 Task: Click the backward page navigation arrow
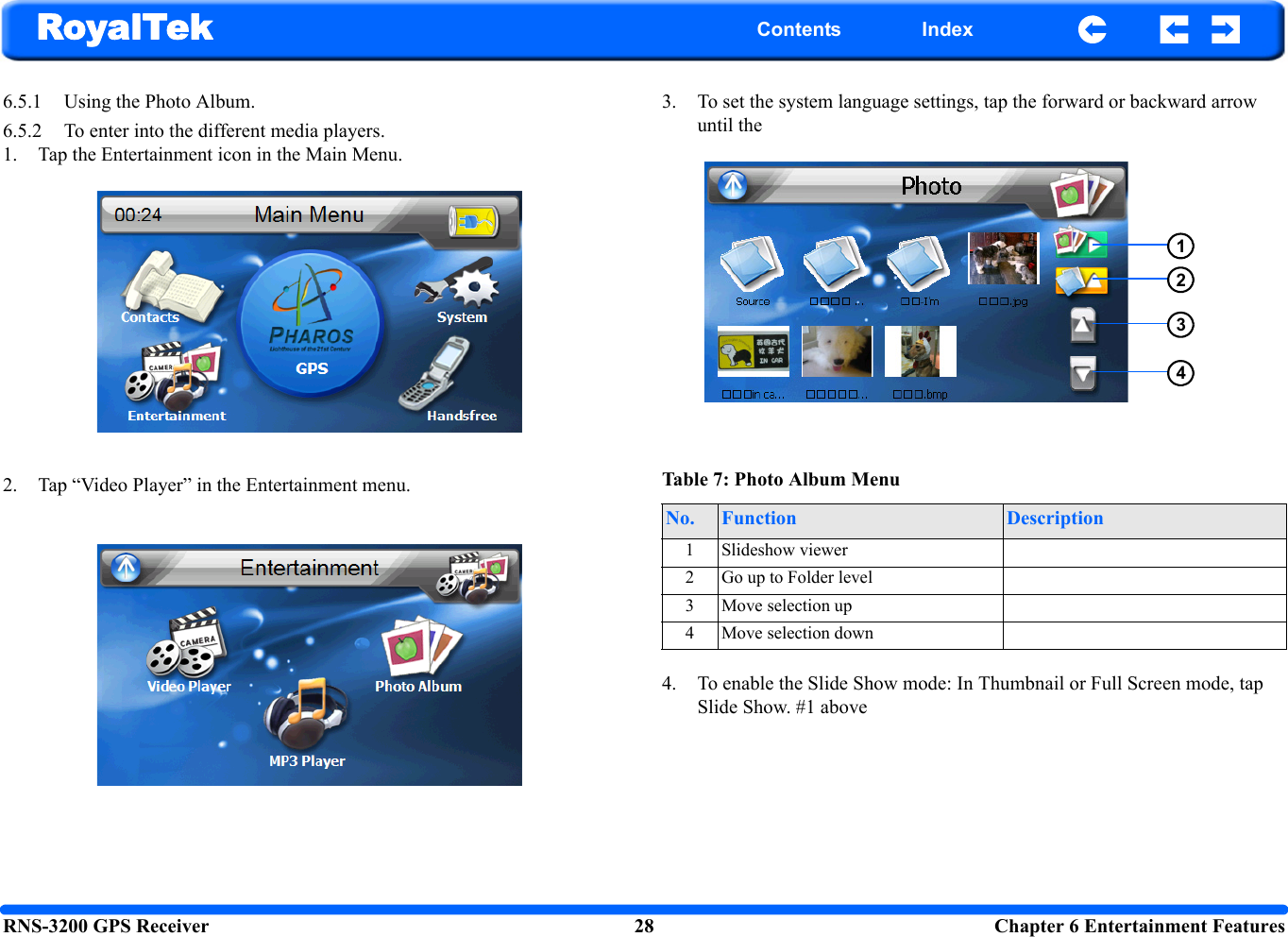(1174, 29)
